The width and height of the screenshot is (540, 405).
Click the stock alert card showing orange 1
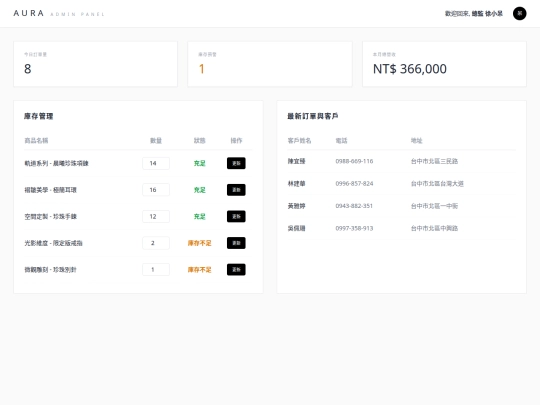point(270,64)
